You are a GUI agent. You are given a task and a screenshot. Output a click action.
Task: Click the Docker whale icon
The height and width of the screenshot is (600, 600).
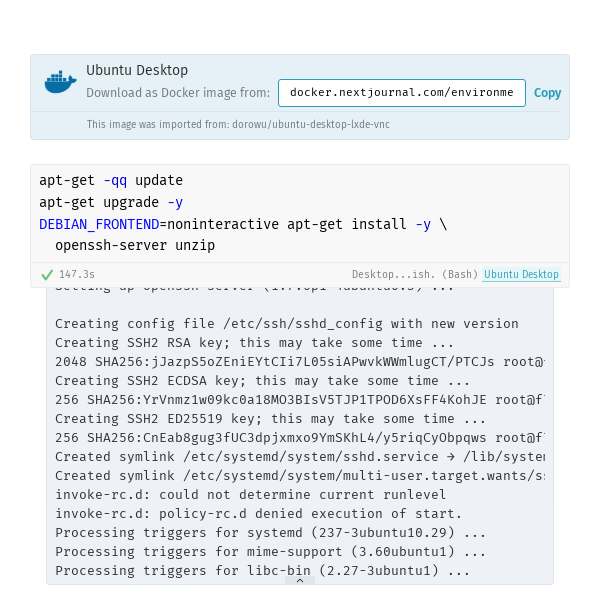coord(60,82)
